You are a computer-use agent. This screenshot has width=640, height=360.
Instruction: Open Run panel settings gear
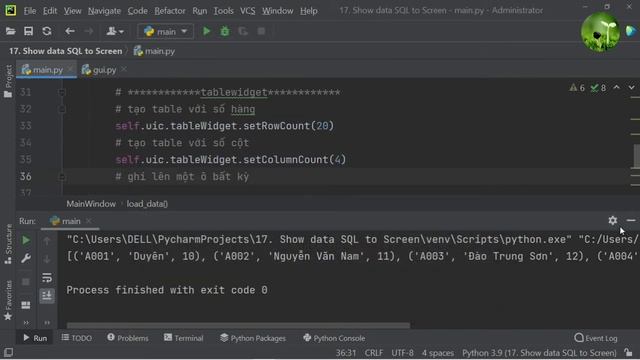[x=613, y=220]
